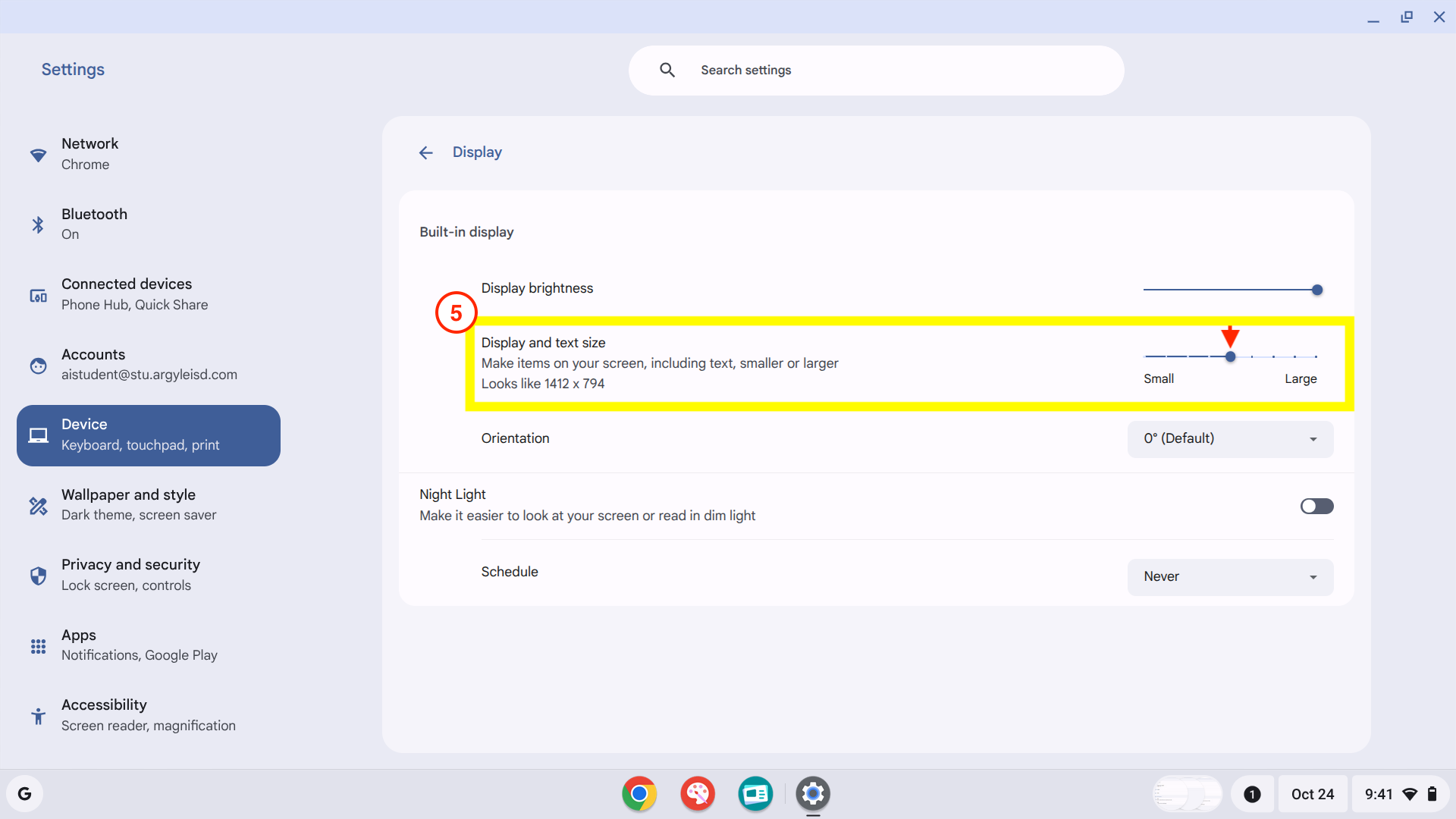Open the Schedule Never dropdown
1456x819 pixels.
tap(1230, 577)
